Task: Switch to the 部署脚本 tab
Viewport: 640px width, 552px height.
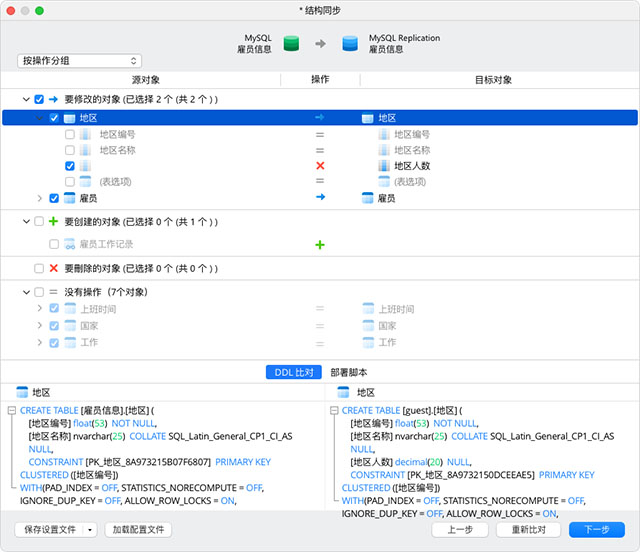Action: click(x=348, y=372)
